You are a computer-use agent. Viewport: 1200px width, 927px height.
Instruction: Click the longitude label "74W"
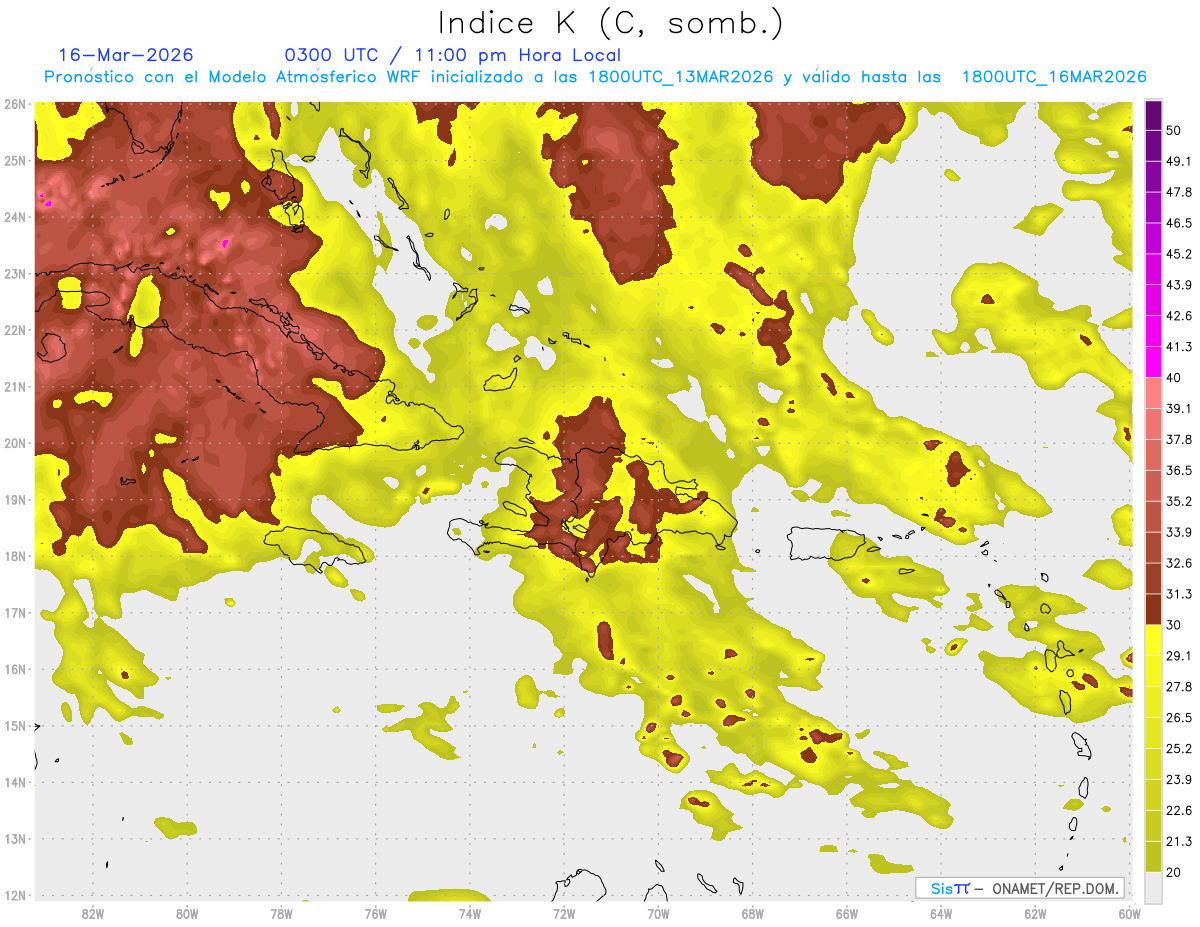[469, 914]
